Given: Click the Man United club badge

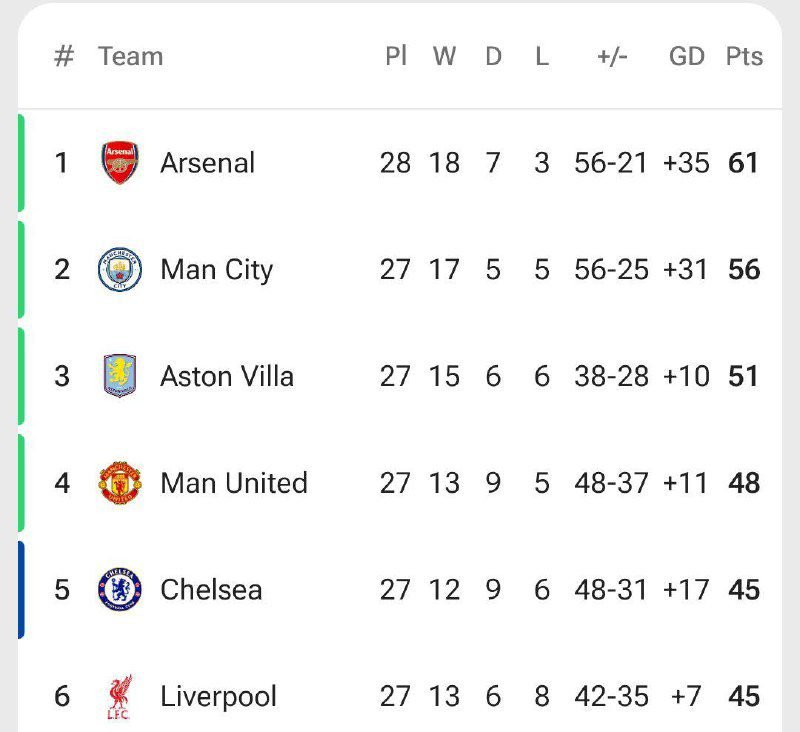Looking at the screenshot, I should pyautogui.click(x=120, y=483).
